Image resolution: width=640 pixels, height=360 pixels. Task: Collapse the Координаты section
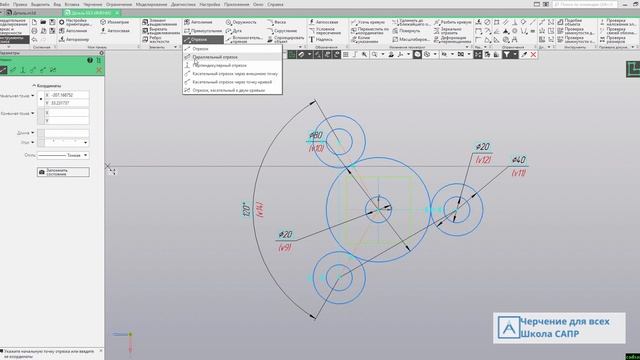(x=34, y=86)
